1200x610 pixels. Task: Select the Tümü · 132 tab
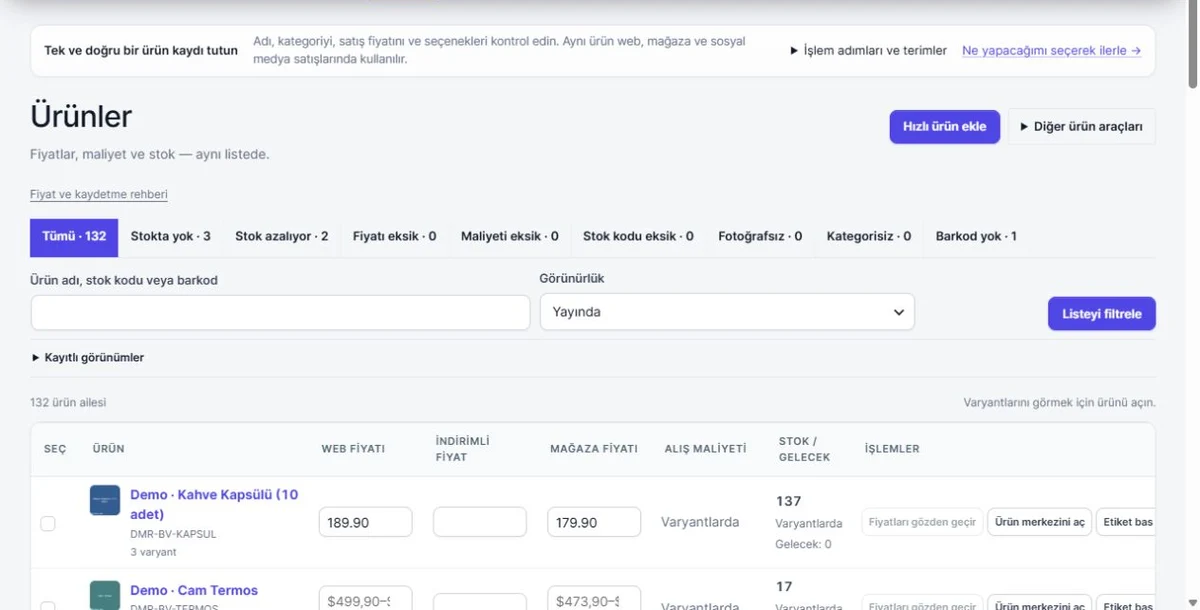click(x=74, y=236)
